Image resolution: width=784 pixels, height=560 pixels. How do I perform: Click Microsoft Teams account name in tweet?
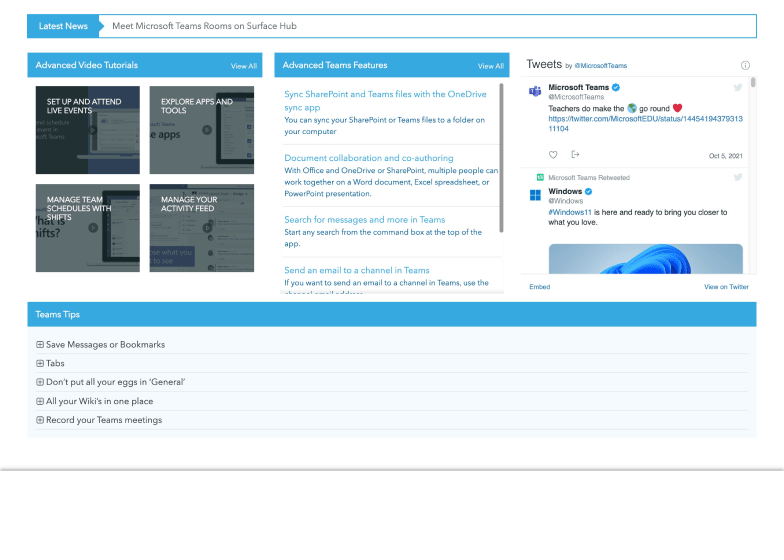[578, 87]
